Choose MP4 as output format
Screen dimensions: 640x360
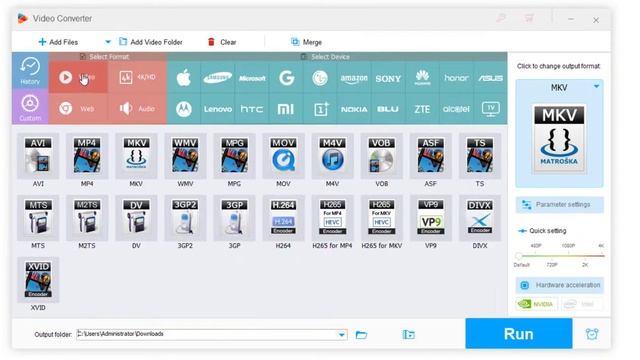click(x=87, y=156)
